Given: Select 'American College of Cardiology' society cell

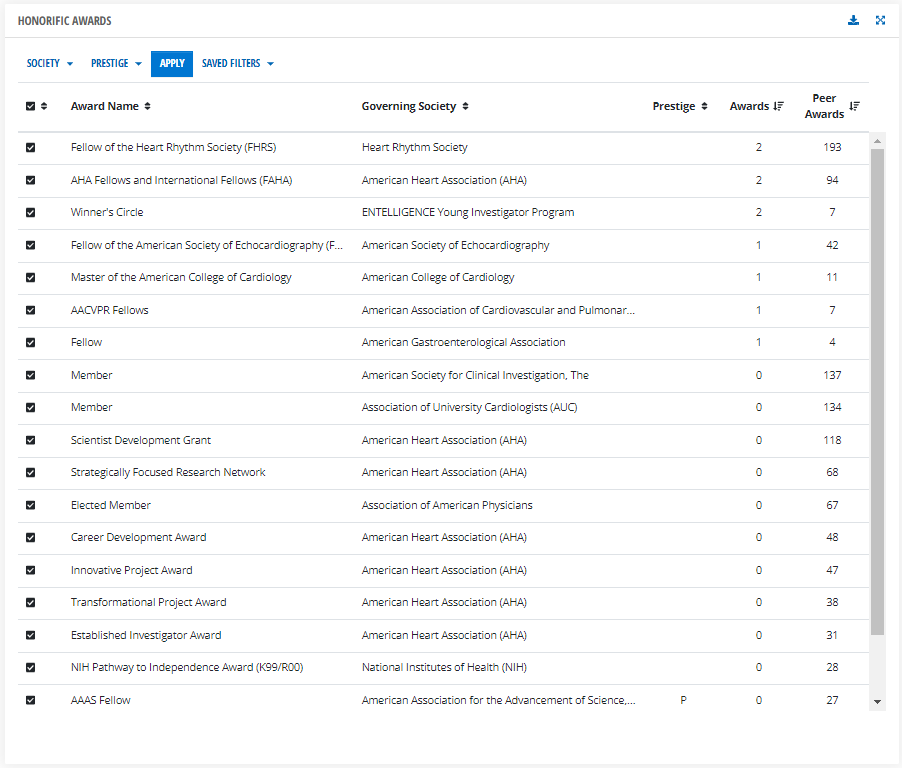Looking at the screenshot, I should tap(438, 277).
